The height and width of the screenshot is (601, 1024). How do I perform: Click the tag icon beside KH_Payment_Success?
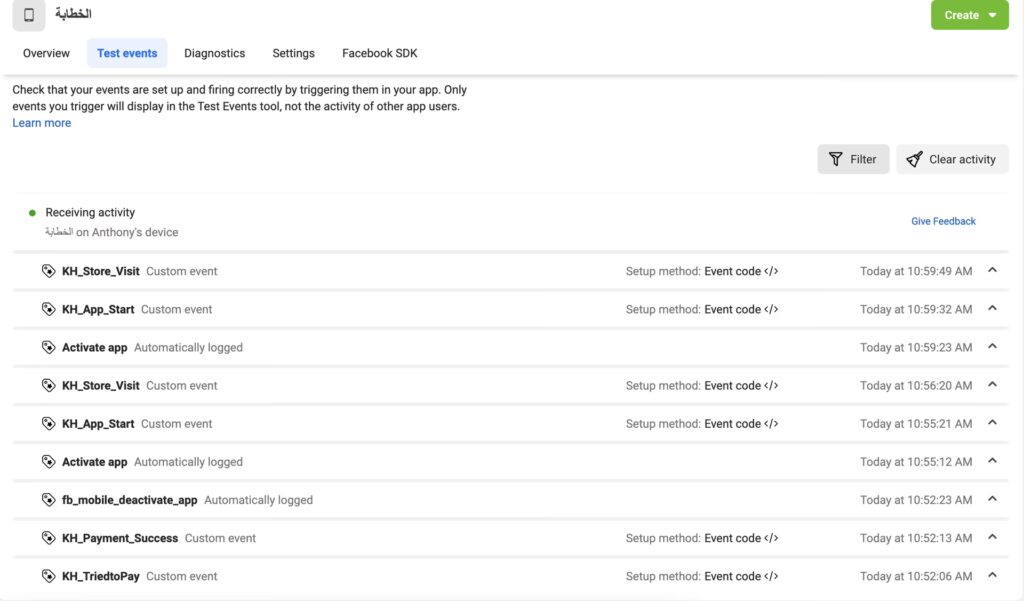(48, 538)
